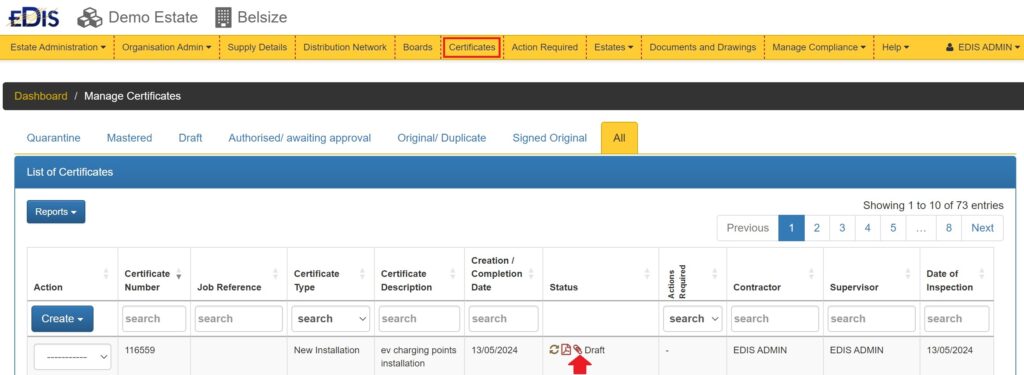
Task: Go to the Dashboard breadcrumb link
Action: coord(40,96)
